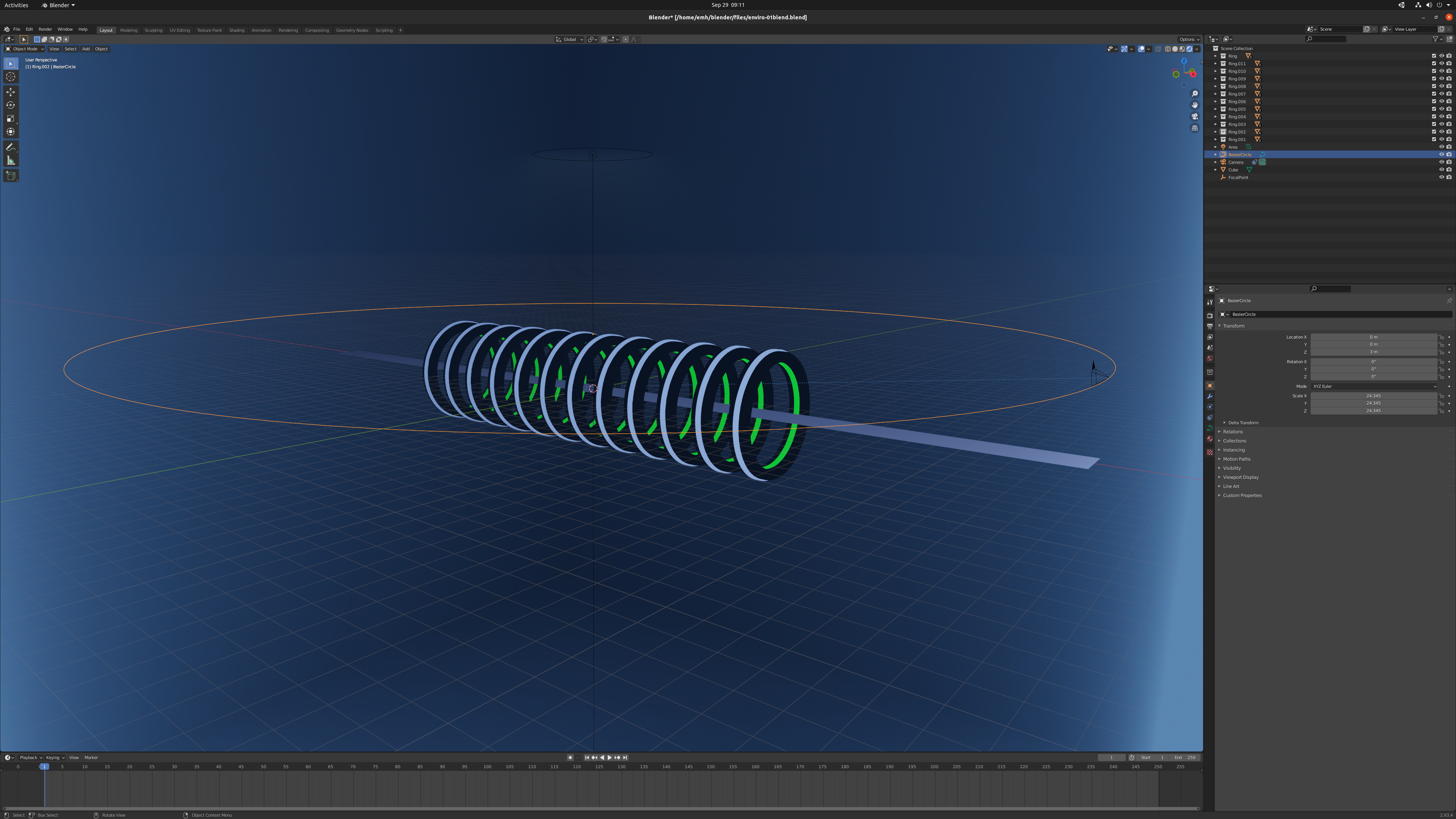This screenshot has width=1456, height=819.
Task: Activate the Move tool
Action: [x=11, y=92]
